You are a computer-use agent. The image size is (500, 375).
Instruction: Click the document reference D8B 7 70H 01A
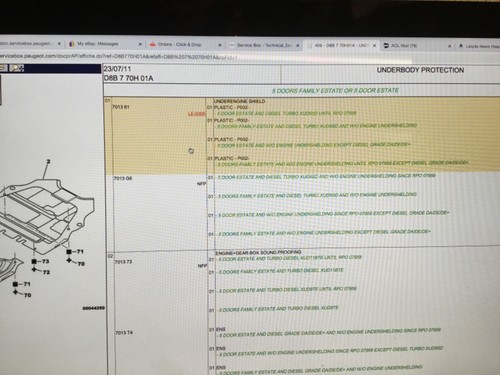pyautogui.click(x=129, y=78)
